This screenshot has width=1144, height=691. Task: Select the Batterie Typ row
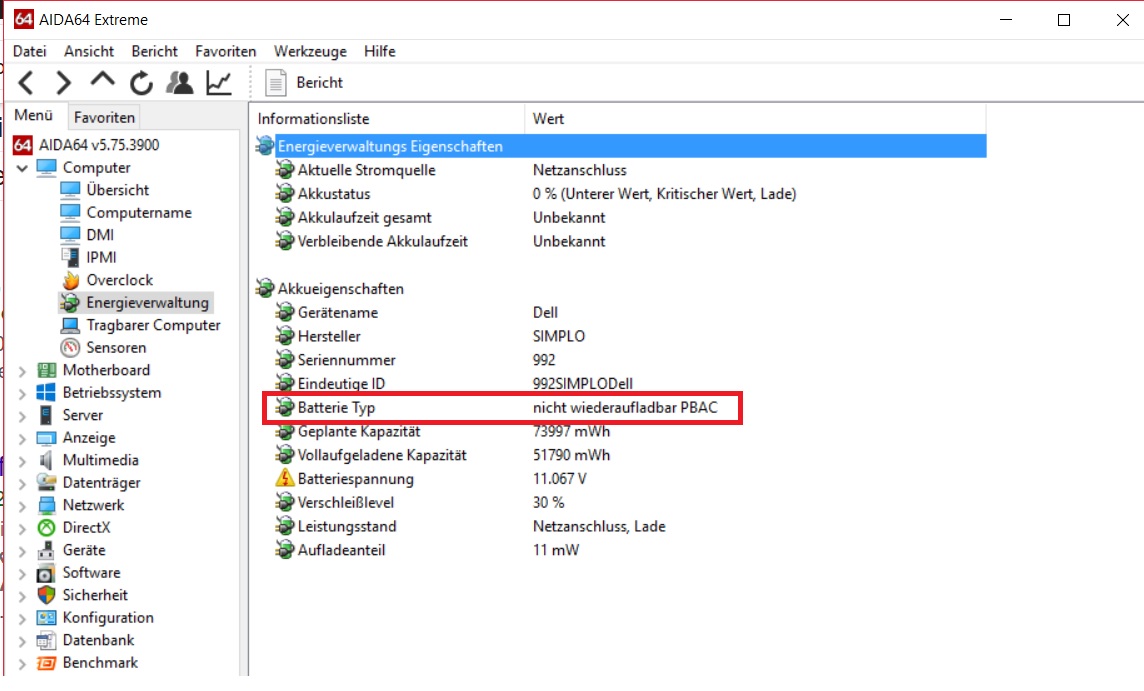(503, 407)
